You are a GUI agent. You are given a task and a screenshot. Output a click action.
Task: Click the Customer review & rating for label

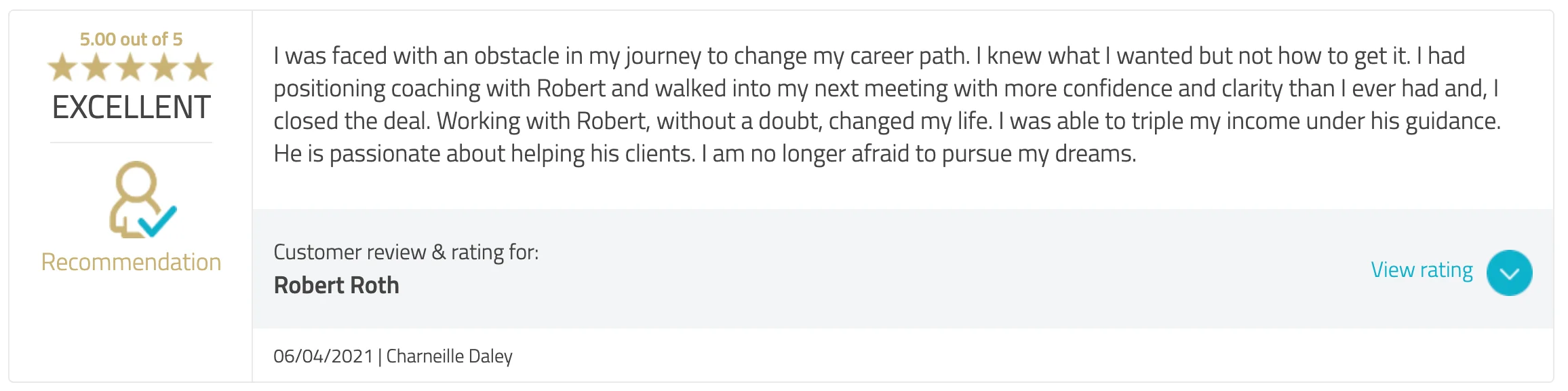click(x=406, y=253)
